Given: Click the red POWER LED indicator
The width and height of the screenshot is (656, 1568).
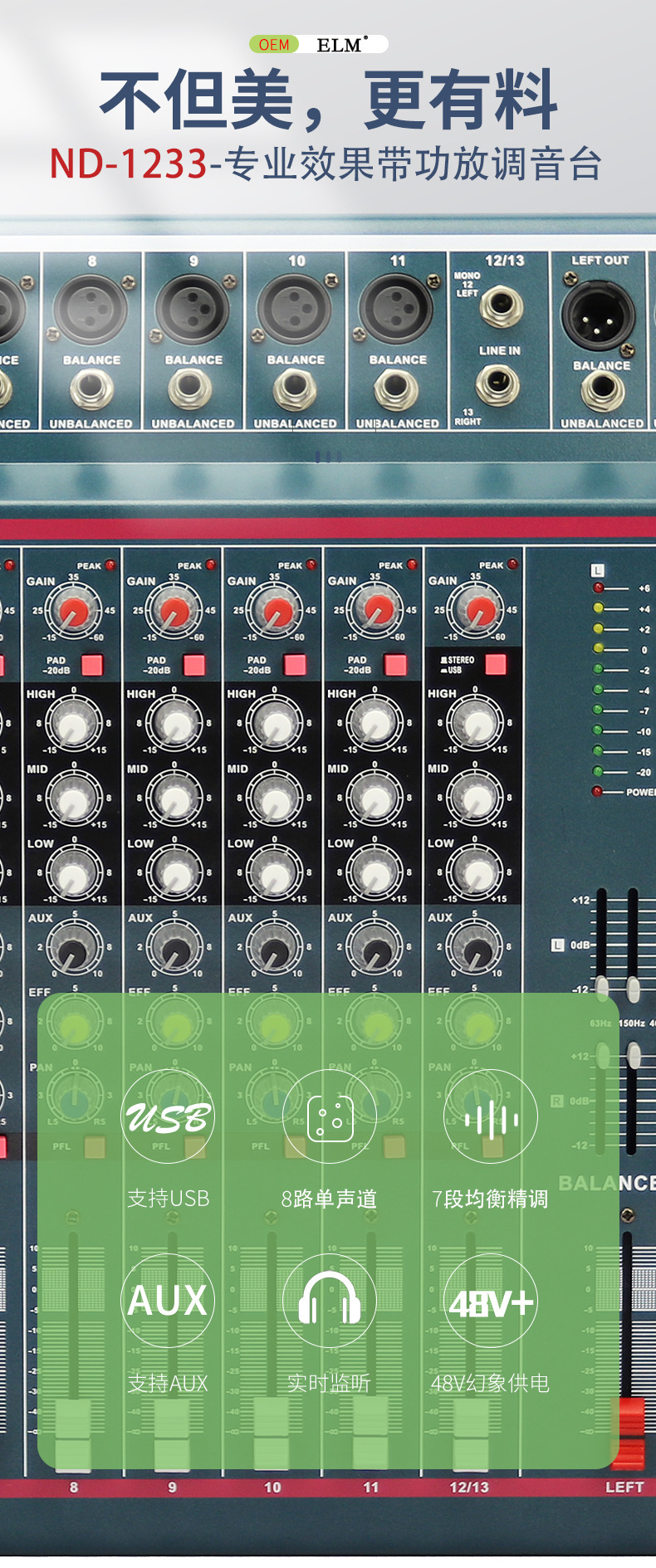Looking at the screenshot, I should (597, 791).
